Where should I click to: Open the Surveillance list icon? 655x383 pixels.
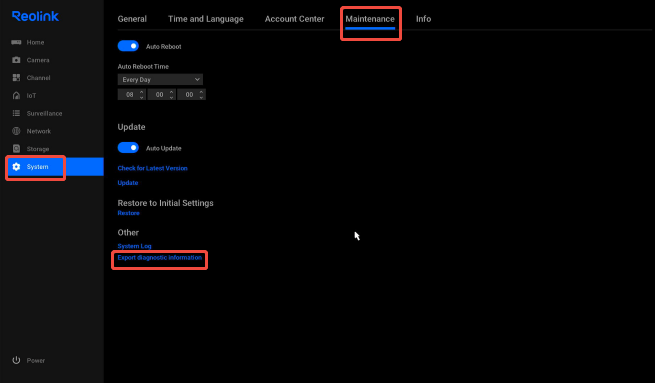click(x=16, y=113)
